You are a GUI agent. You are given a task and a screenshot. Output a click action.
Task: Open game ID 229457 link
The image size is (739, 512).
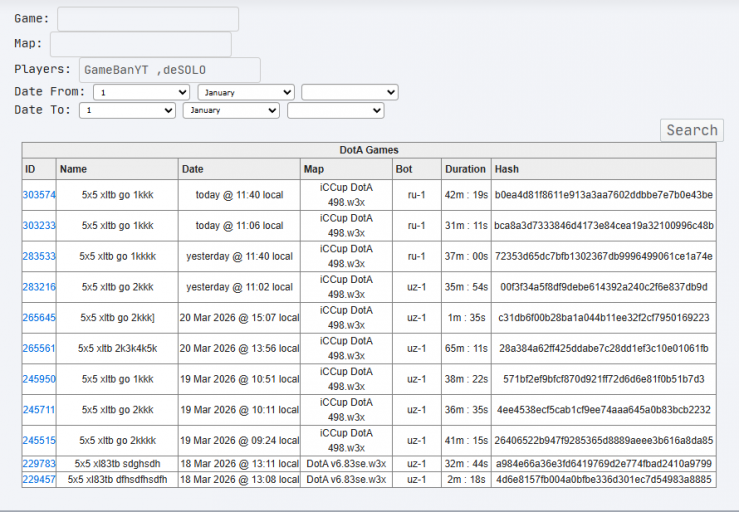[39, 479]
